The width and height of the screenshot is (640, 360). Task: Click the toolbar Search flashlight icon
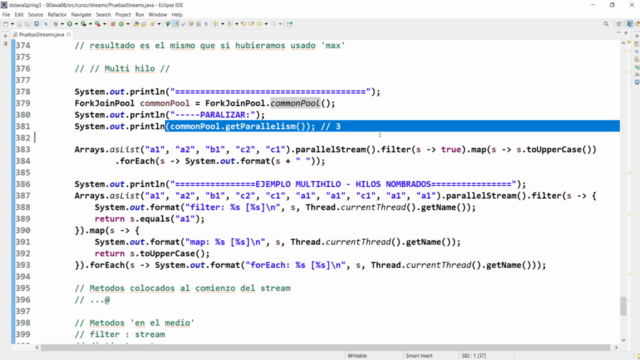152,24
